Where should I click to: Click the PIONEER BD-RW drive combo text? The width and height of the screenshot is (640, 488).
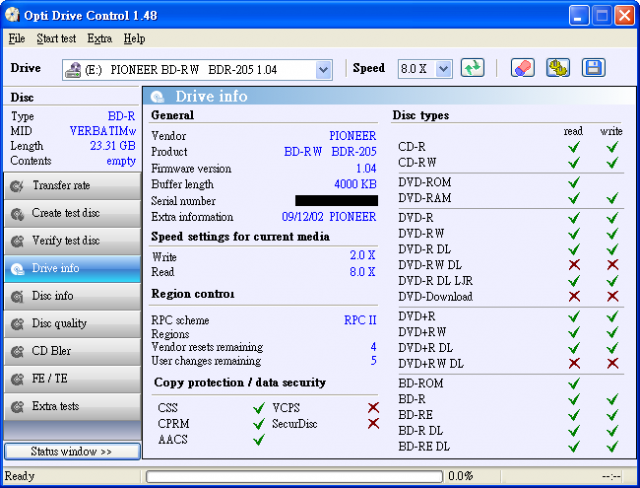point(193,70)
